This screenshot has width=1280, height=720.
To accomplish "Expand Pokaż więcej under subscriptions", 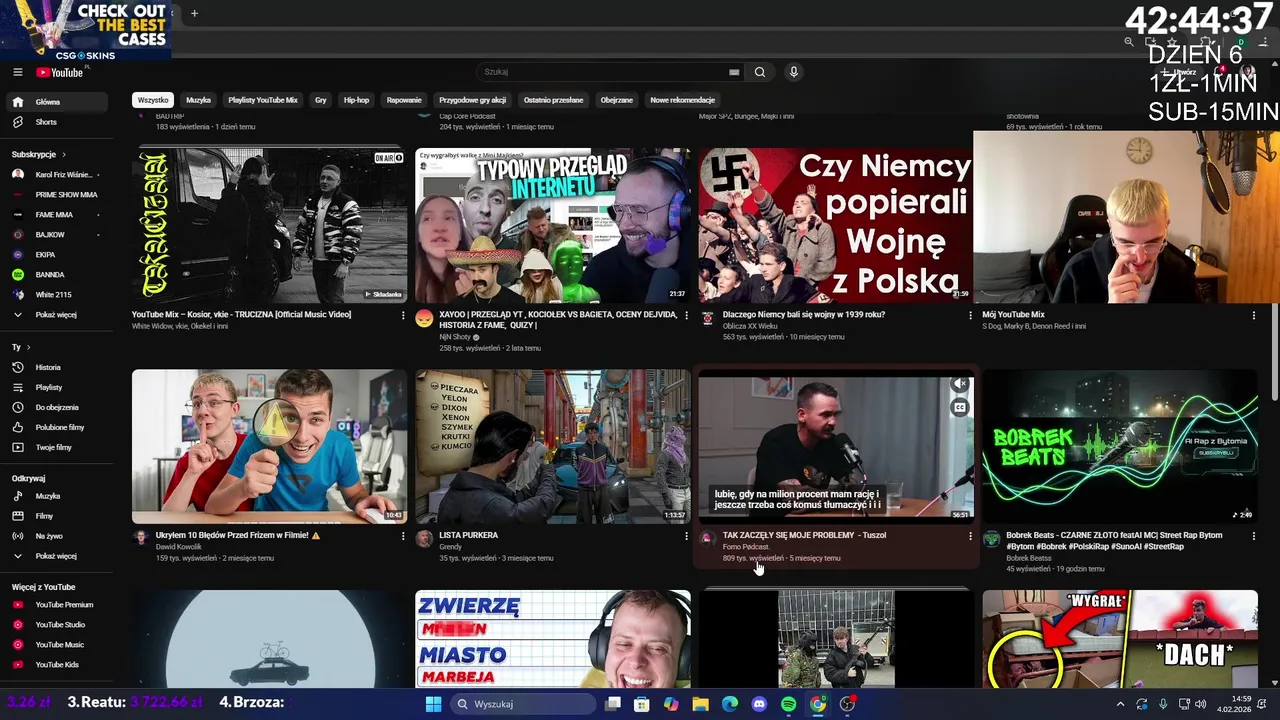I will (x=58, y=315).
